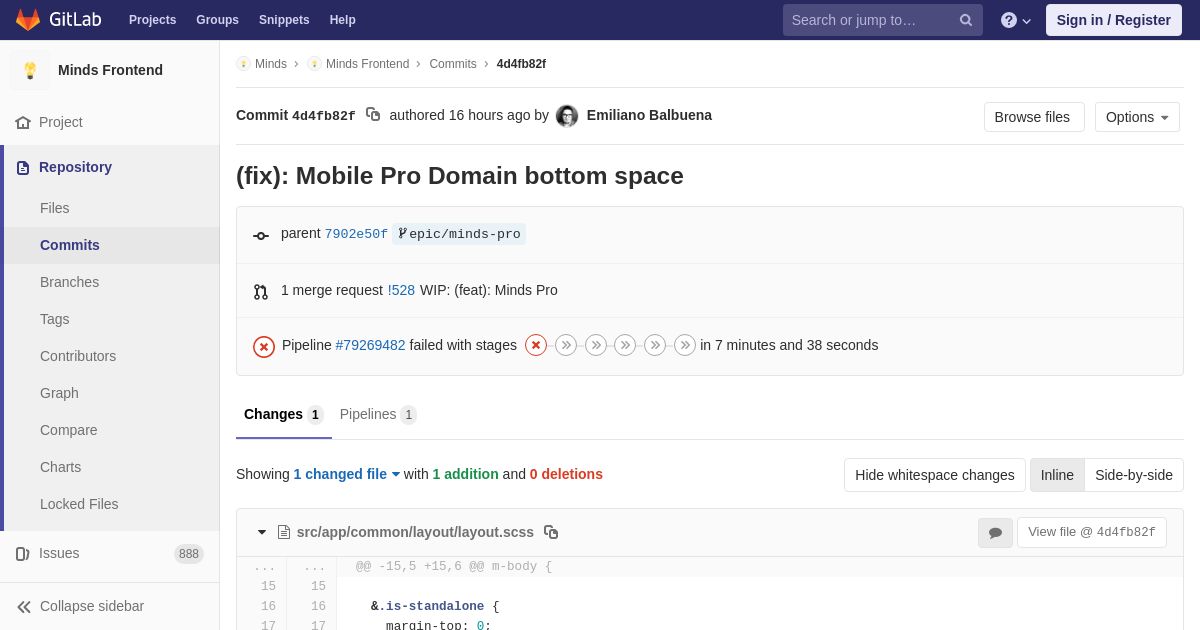Expand the 1 changed file dropdown
Screen dimensions: 1200x630
[x=347, y=474]
